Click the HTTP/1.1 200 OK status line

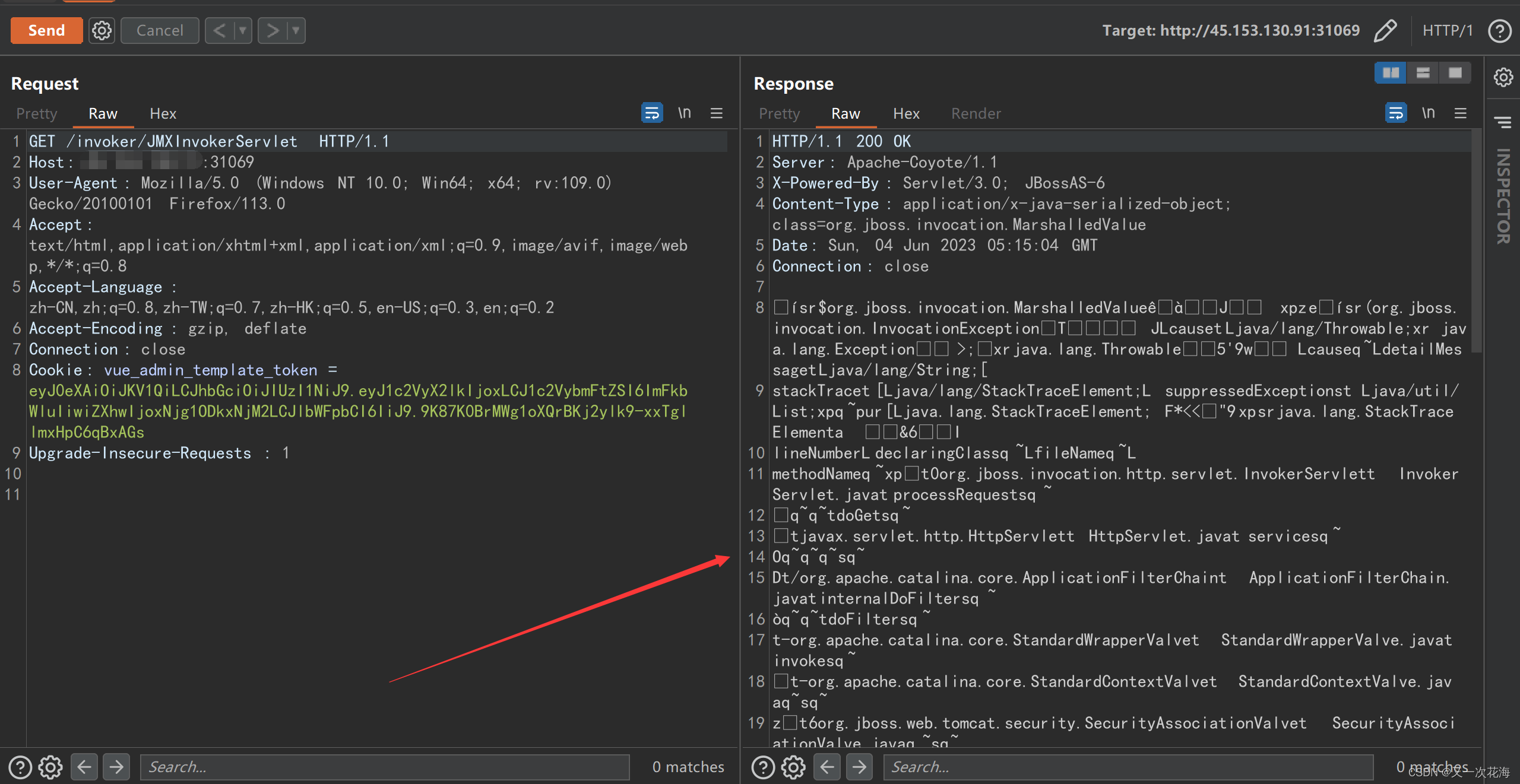(x=841, y=141)
